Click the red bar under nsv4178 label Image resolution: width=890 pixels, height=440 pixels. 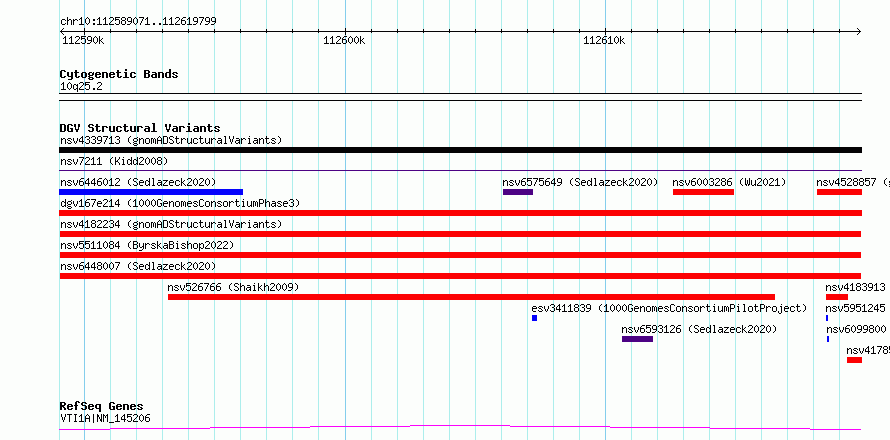coord(855,360)
